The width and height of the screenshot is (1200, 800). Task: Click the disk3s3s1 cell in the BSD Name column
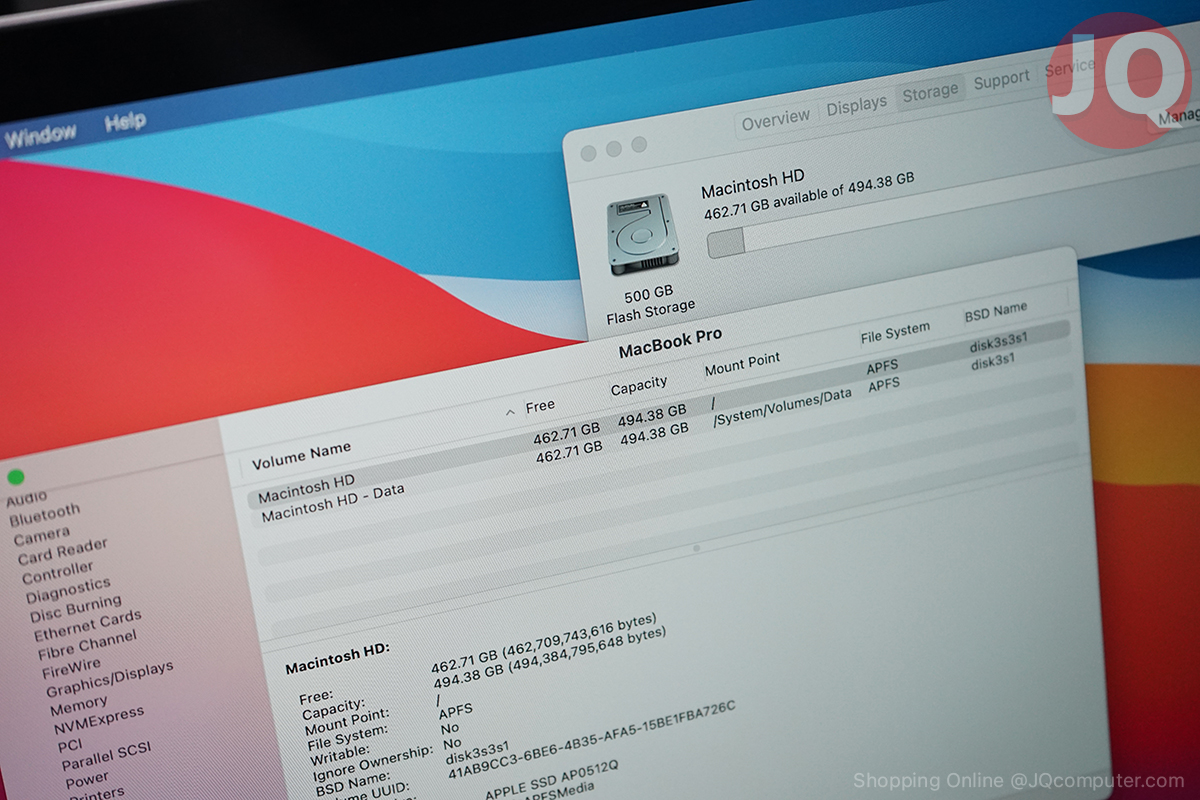point(998,343)
